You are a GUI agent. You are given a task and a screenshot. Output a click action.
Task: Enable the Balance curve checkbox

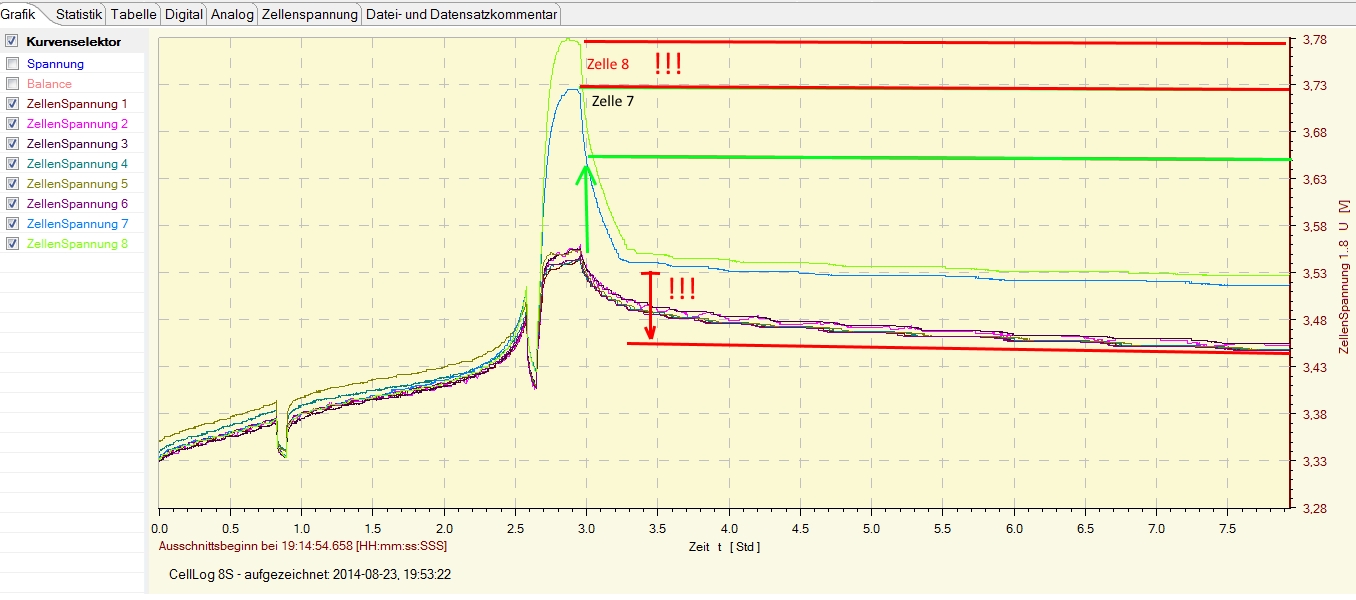[12, 84]
